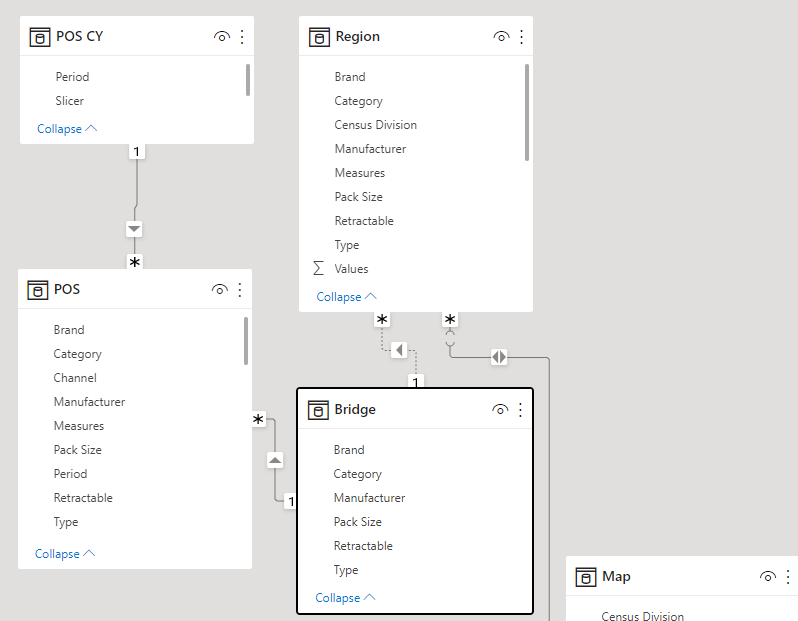This screenshot has width=798, height=621.
Task: Select Measures field in Region table
Action: pos(360,173)
